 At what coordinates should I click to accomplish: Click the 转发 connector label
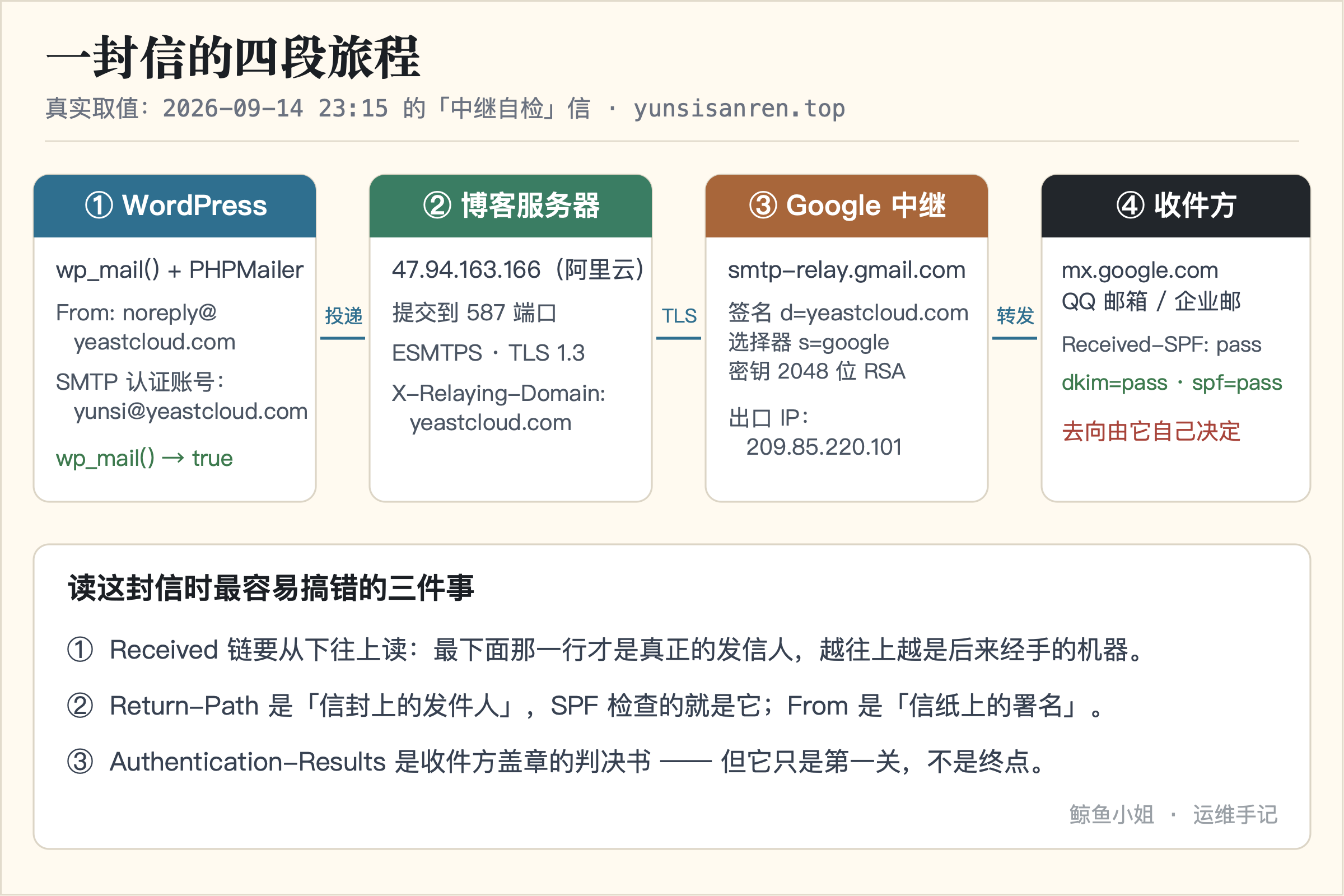tap(1015, 315)
